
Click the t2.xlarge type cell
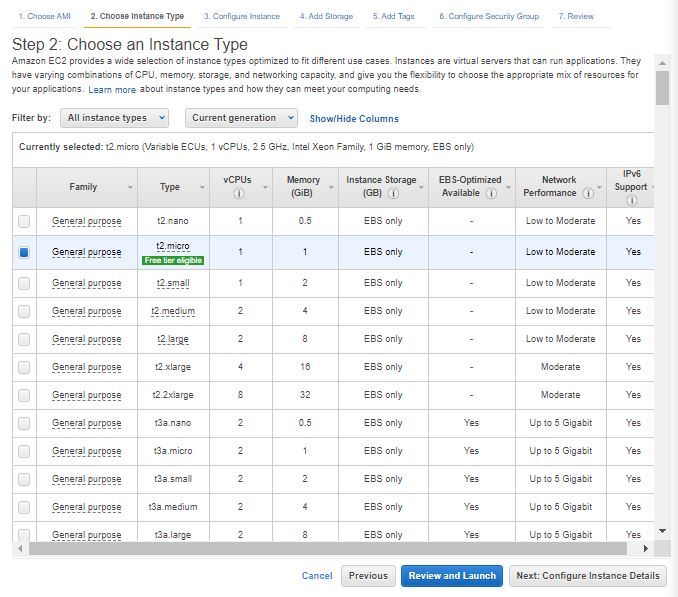tap(173, 367)
